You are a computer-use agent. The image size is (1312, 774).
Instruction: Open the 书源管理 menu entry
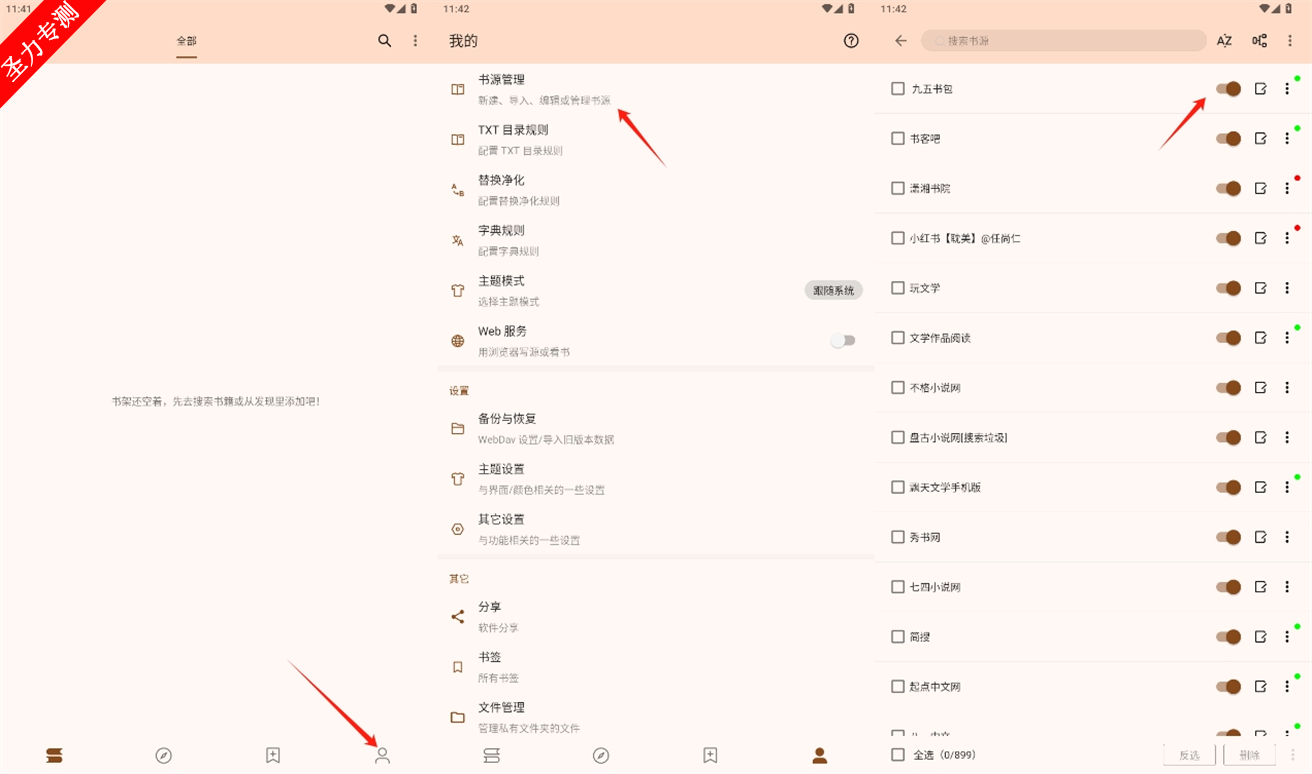coord(655,89)
